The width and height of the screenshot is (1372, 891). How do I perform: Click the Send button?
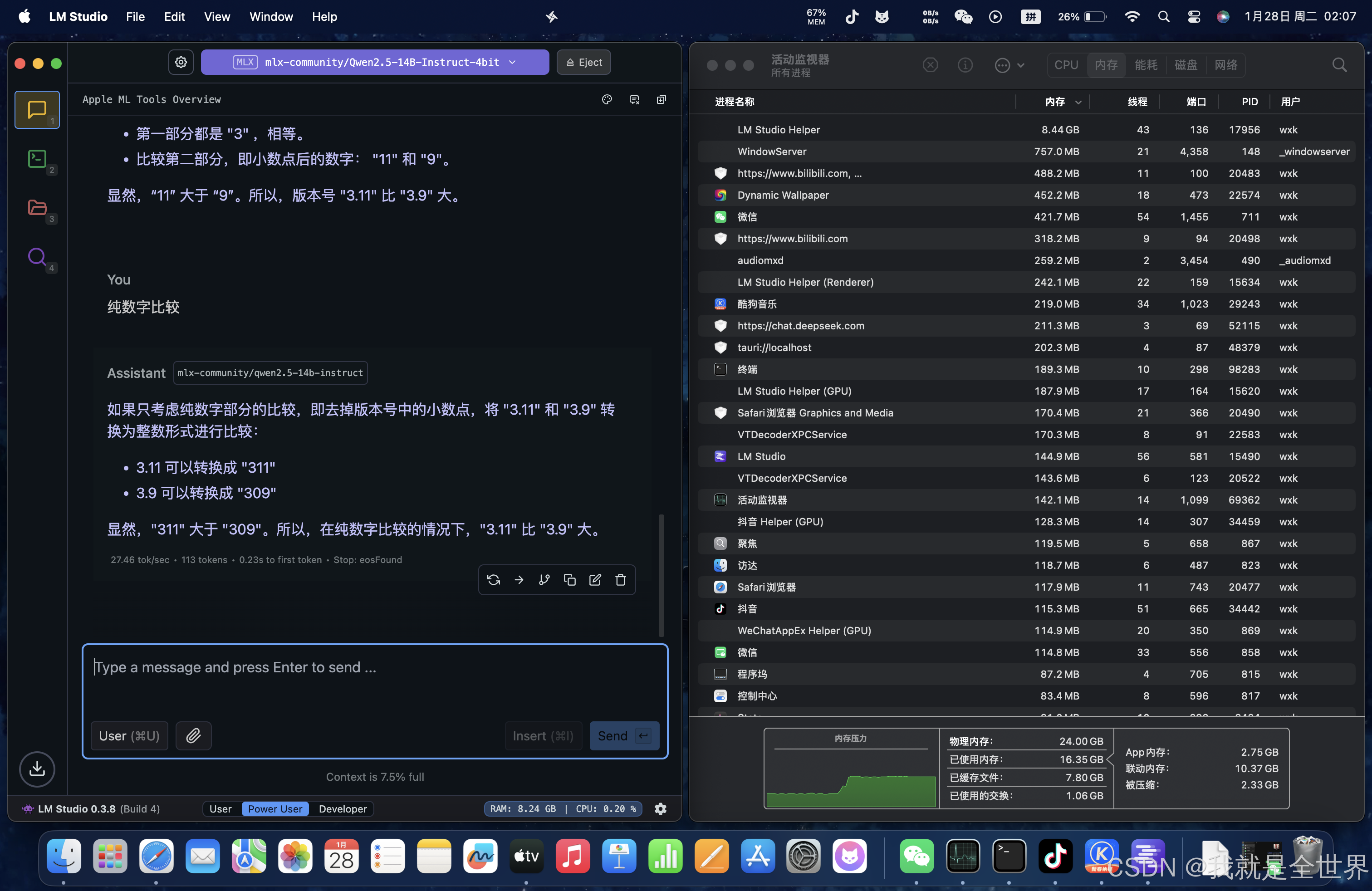tap(624, 735)
